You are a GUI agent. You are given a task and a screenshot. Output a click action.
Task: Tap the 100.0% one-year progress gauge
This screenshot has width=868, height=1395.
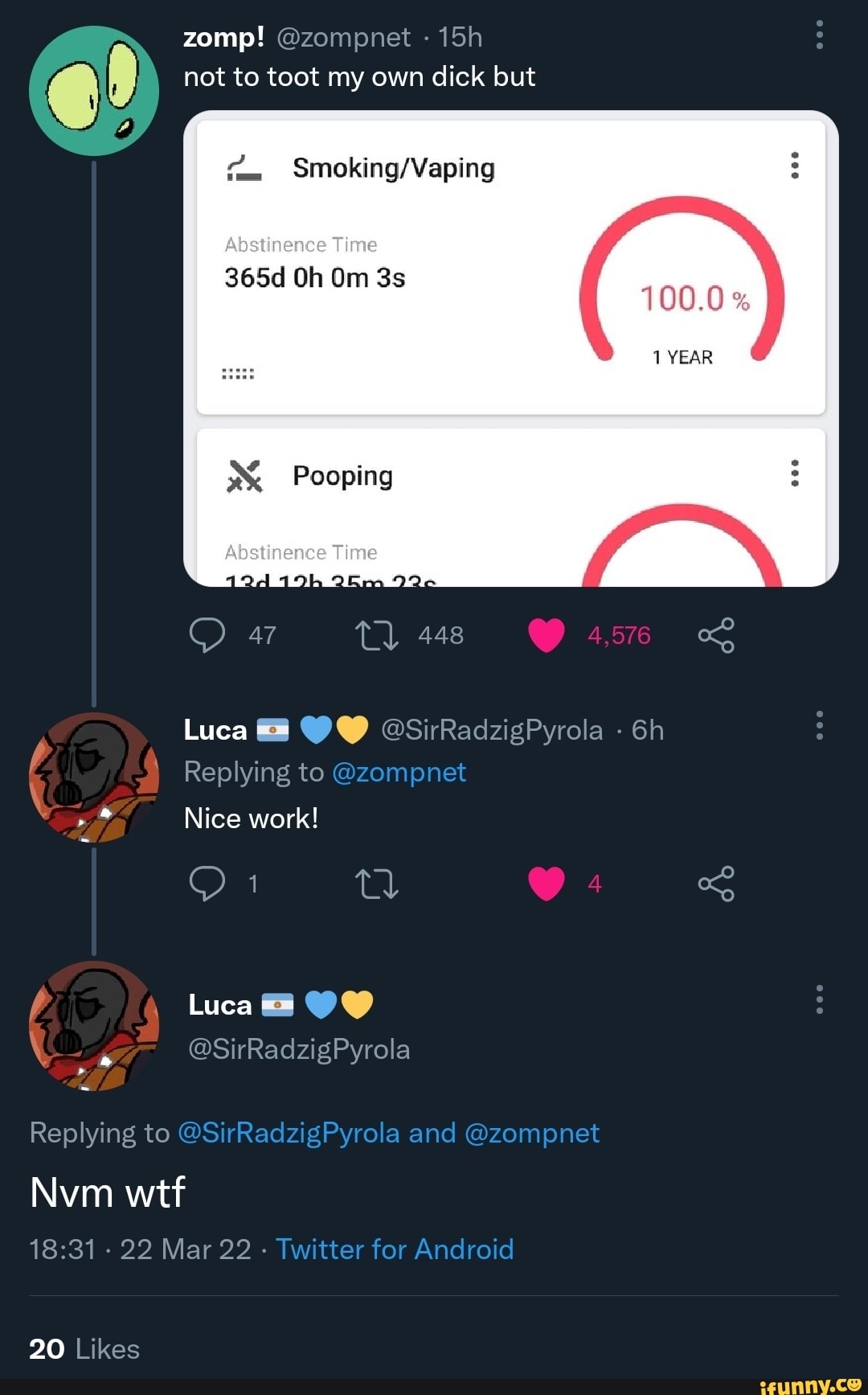point(682,281)
